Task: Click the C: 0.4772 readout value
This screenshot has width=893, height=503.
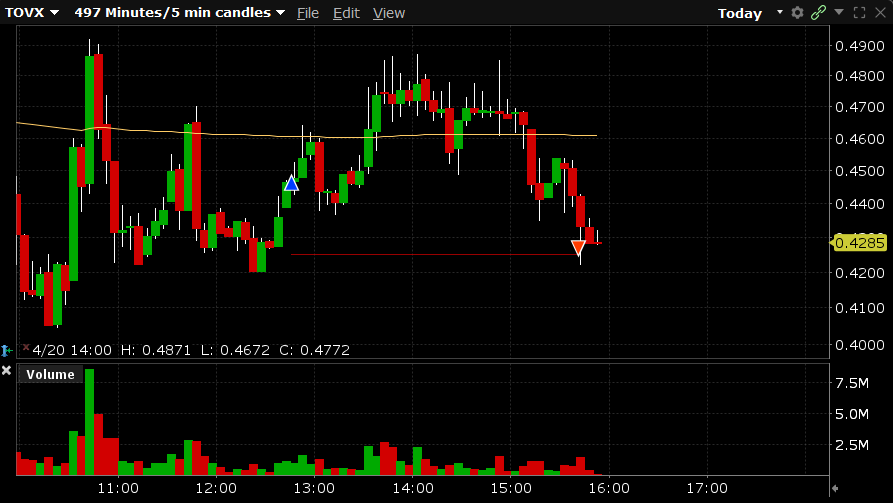Action: tap(314, 350)
